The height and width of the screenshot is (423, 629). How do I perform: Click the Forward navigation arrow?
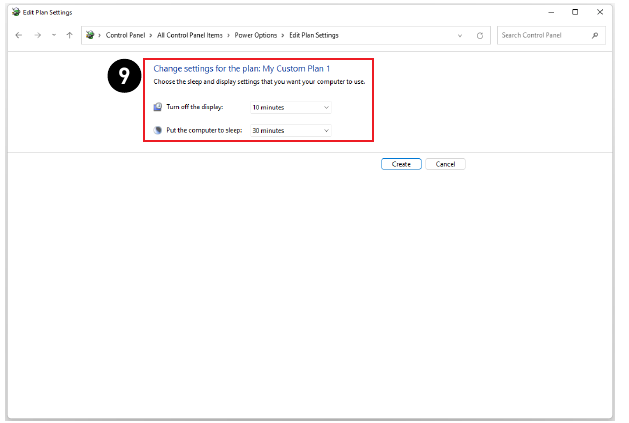click(x=38, y=35)
